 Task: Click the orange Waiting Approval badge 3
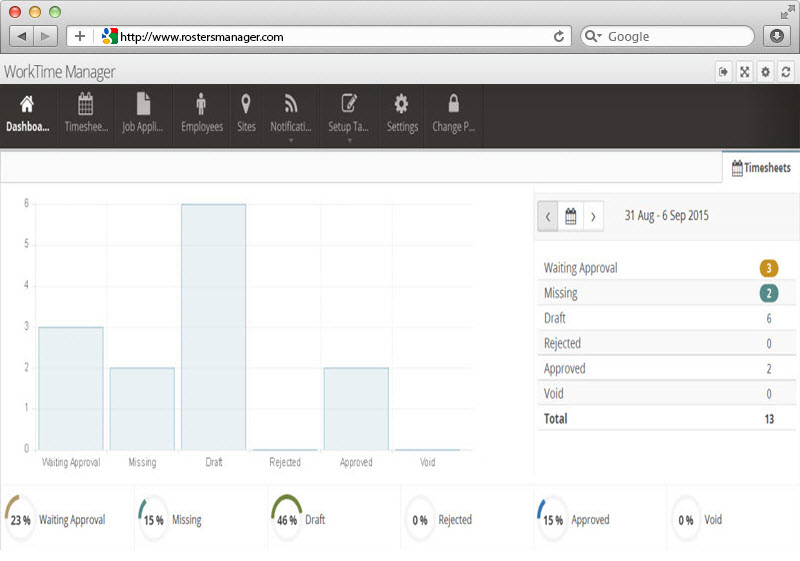coord(768,268)
